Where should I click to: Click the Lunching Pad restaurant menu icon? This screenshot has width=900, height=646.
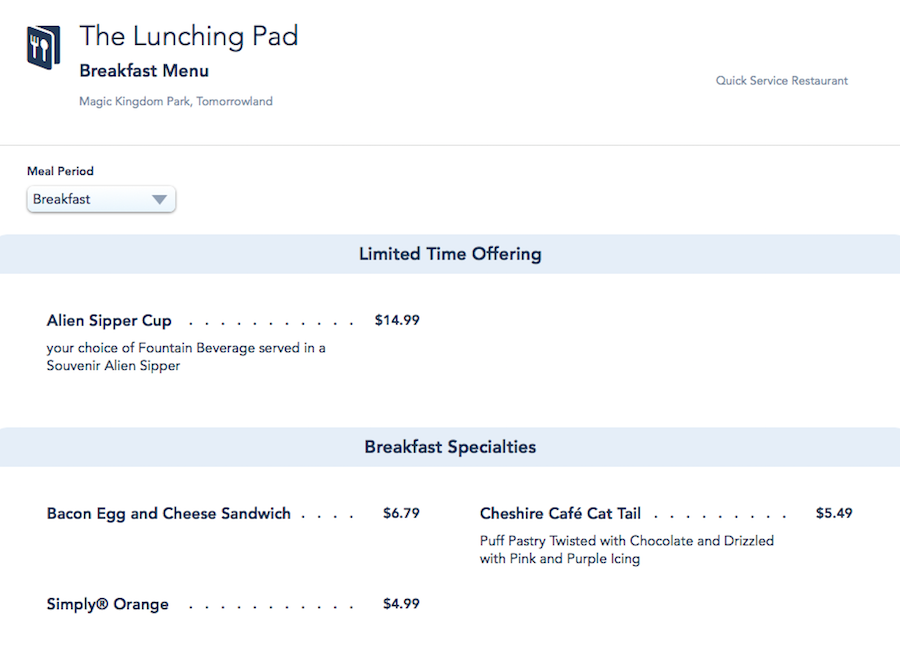[x=44, y=47]
